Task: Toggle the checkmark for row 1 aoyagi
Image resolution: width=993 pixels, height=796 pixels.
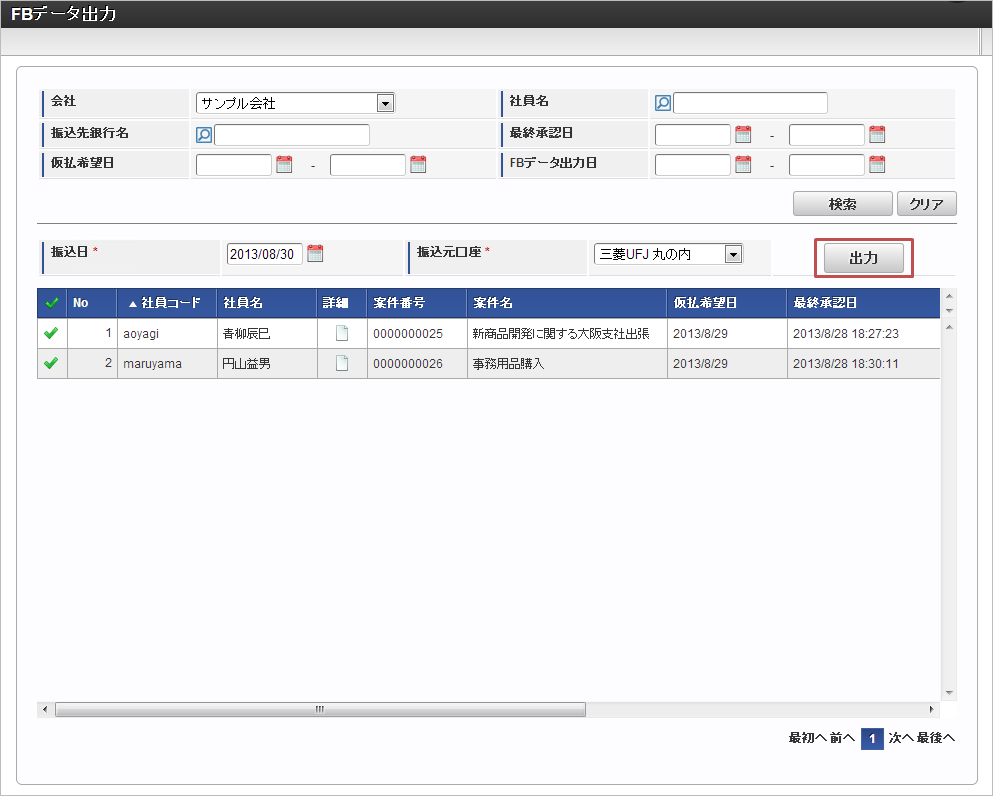Action: (52, 334)
